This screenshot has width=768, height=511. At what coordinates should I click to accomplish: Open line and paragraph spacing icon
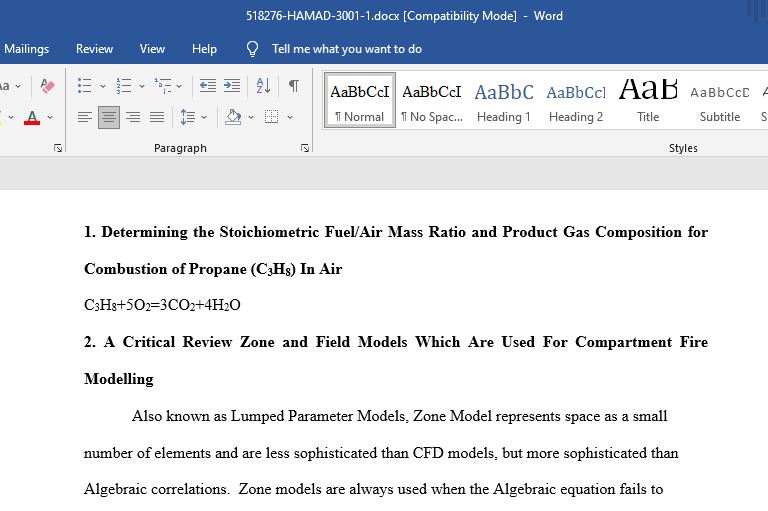[x=188, y=117]
